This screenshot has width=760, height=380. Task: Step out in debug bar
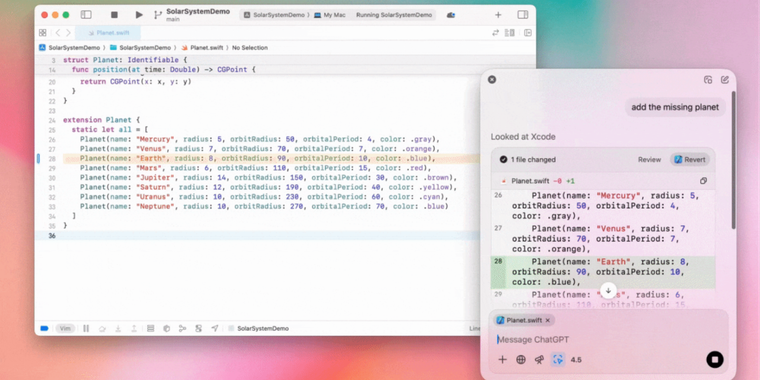(x=134, y=328)
